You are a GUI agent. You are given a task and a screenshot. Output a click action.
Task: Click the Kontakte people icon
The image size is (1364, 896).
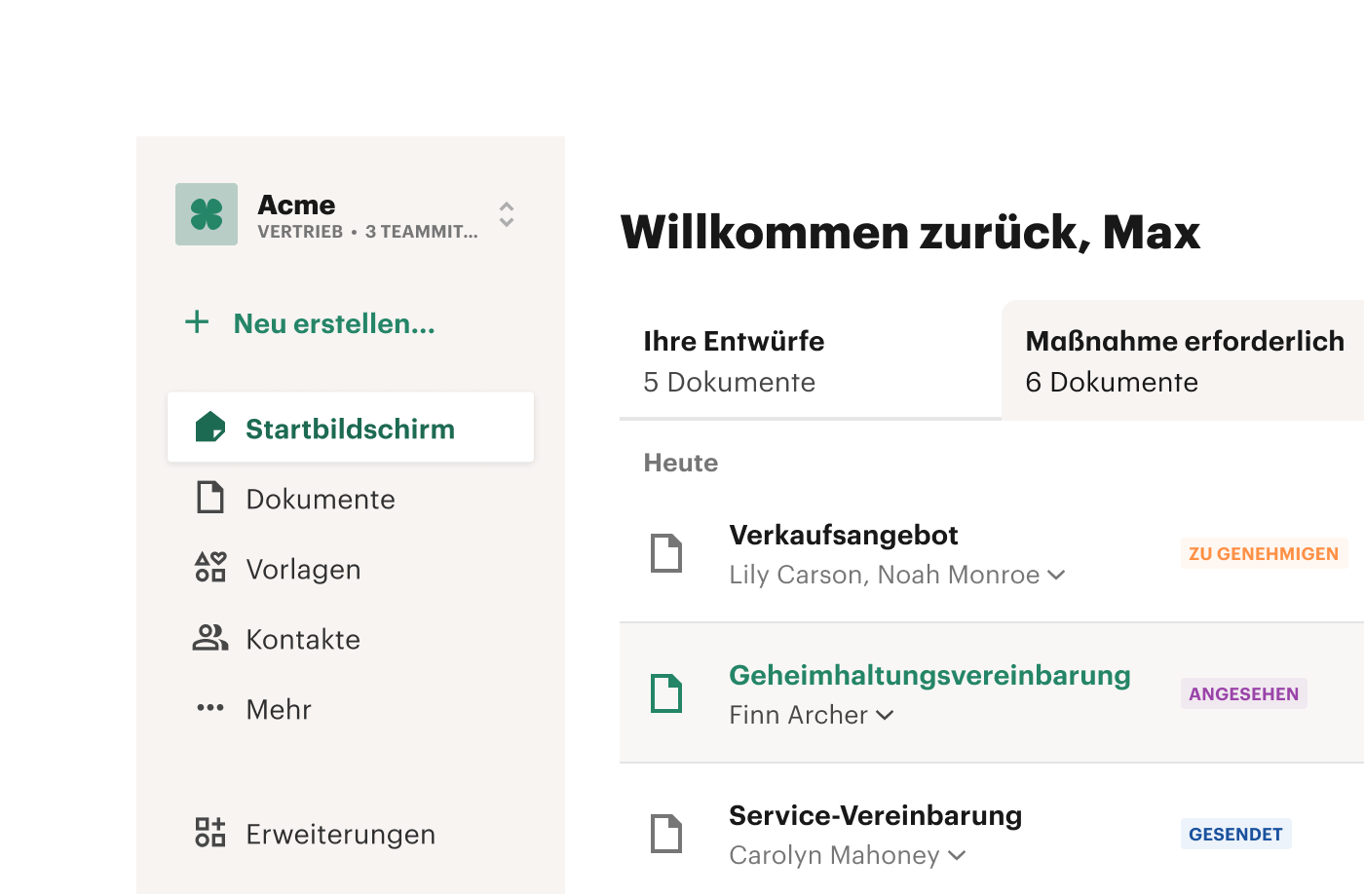coord(210,638)
